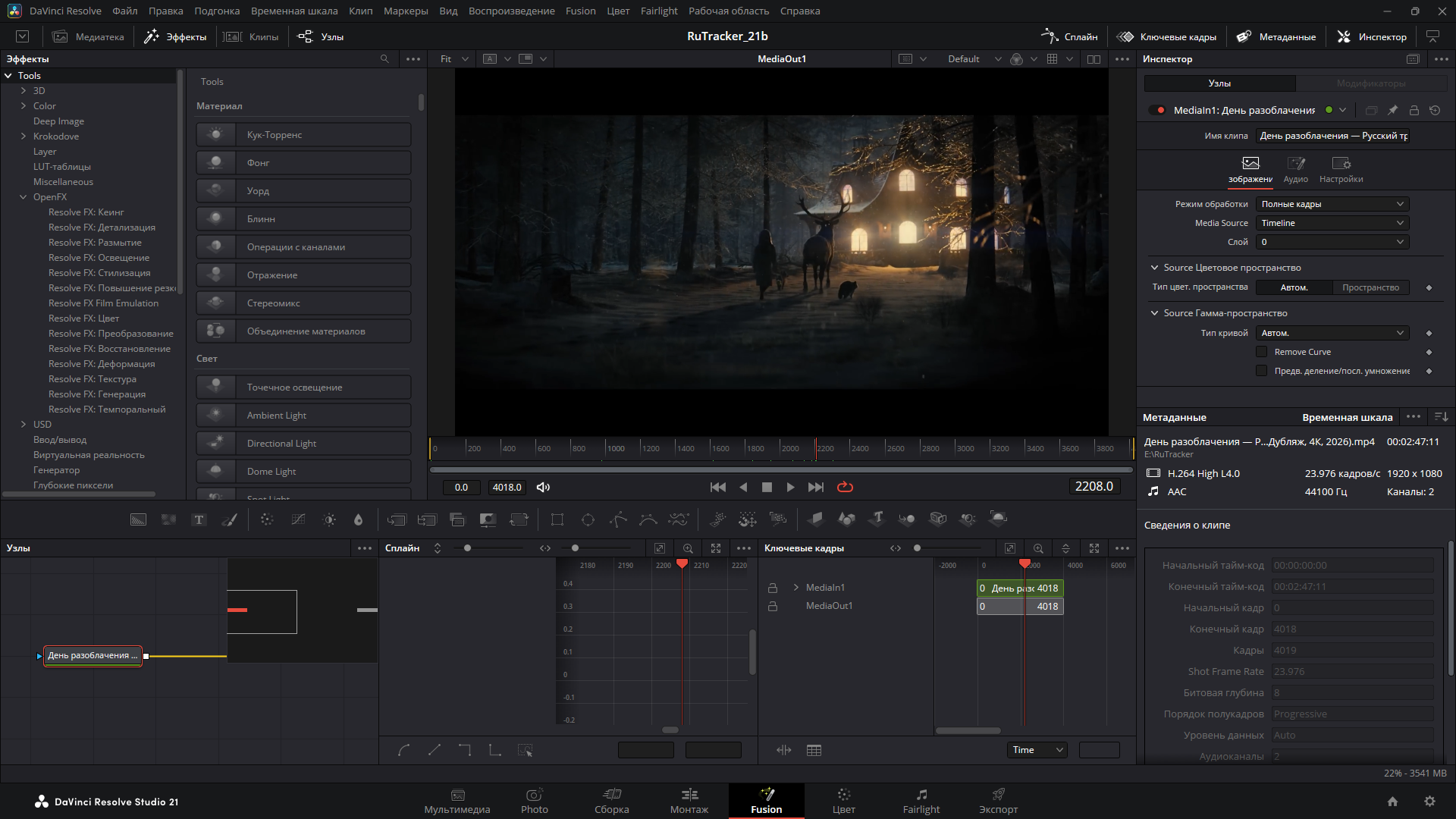Screen dimensions: 1456x819
Task: Add a Color Corrector node
Action: [x=267, y=519]
